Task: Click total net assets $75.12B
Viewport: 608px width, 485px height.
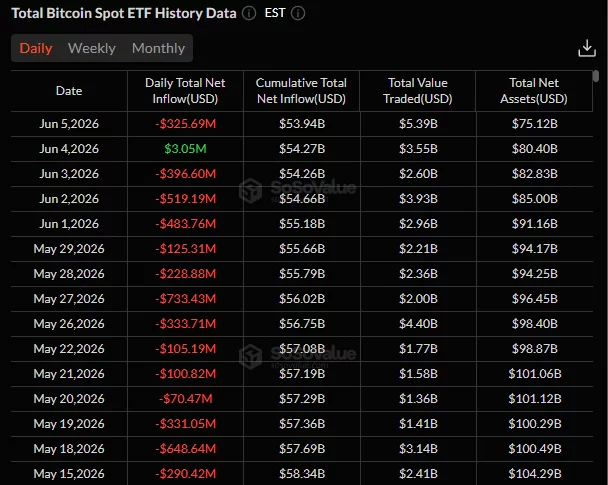Action: [x=535, y=124]
